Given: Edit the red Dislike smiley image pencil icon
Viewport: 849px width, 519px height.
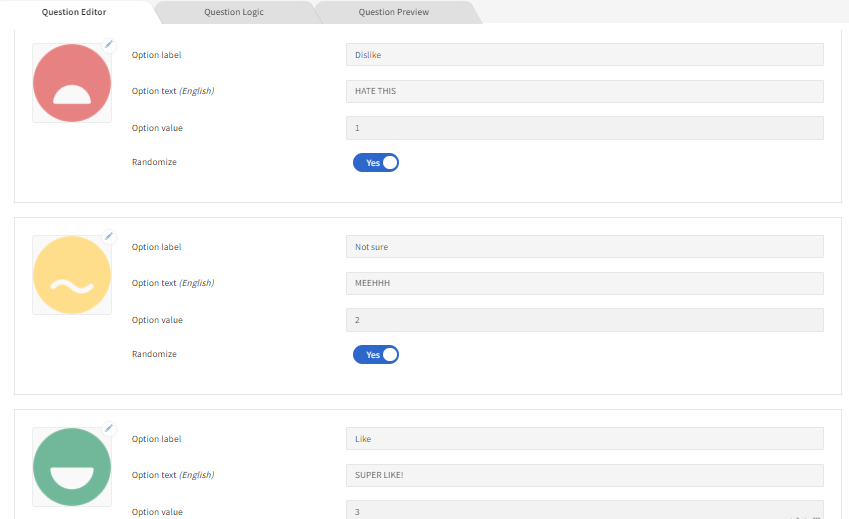Looking at the screenshot, I should coord(109,45).
